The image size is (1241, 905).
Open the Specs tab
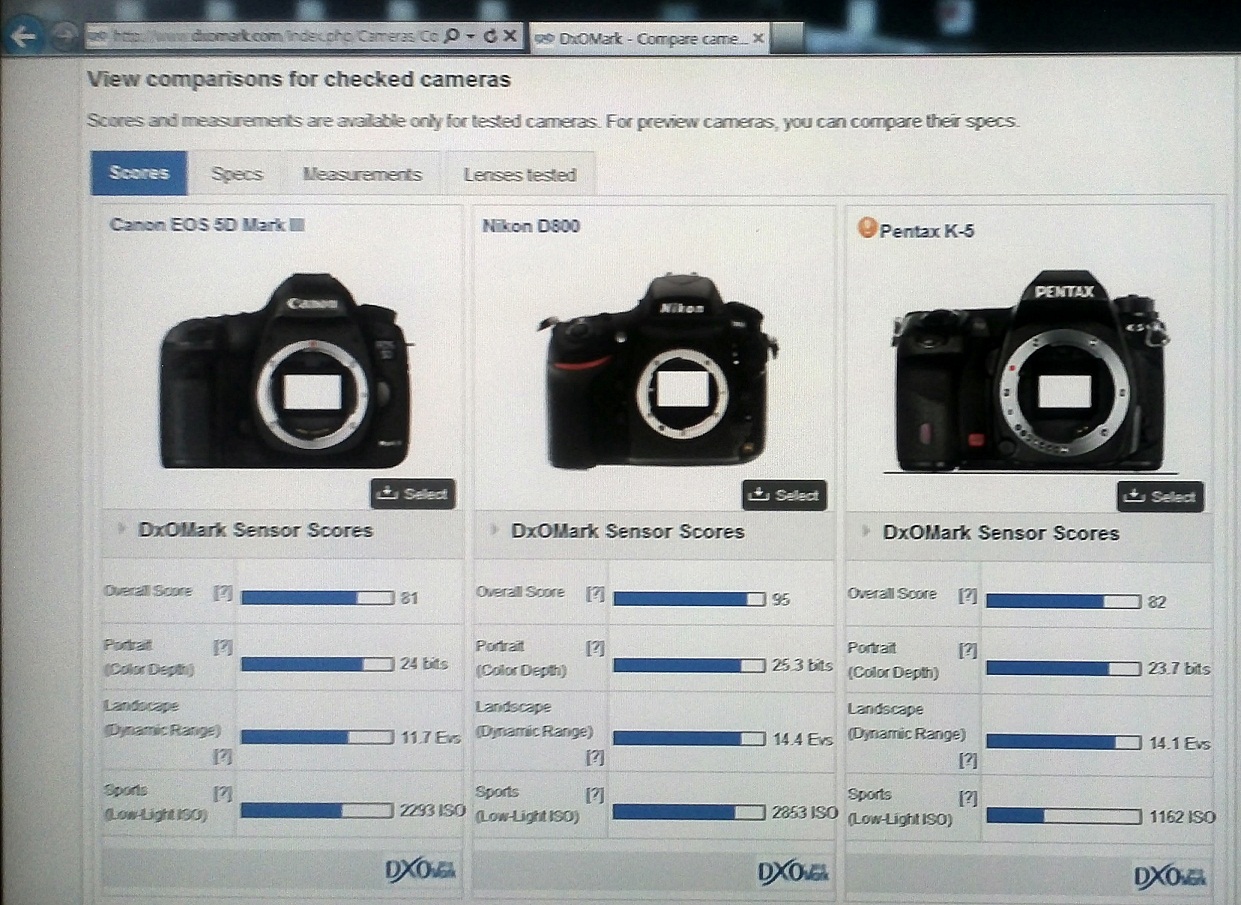[x=237, y=174]
